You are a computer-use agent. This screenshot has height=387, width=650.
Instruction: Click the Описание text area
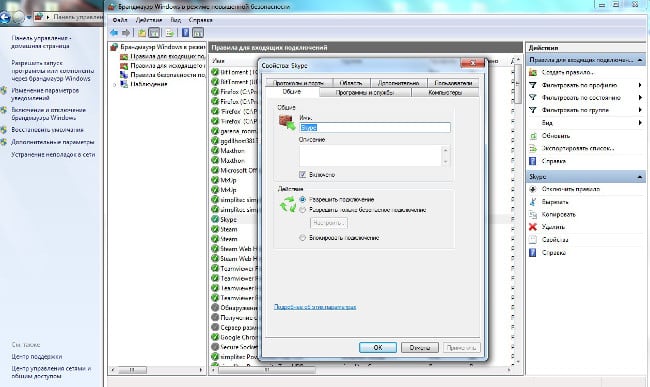[370, 156]
